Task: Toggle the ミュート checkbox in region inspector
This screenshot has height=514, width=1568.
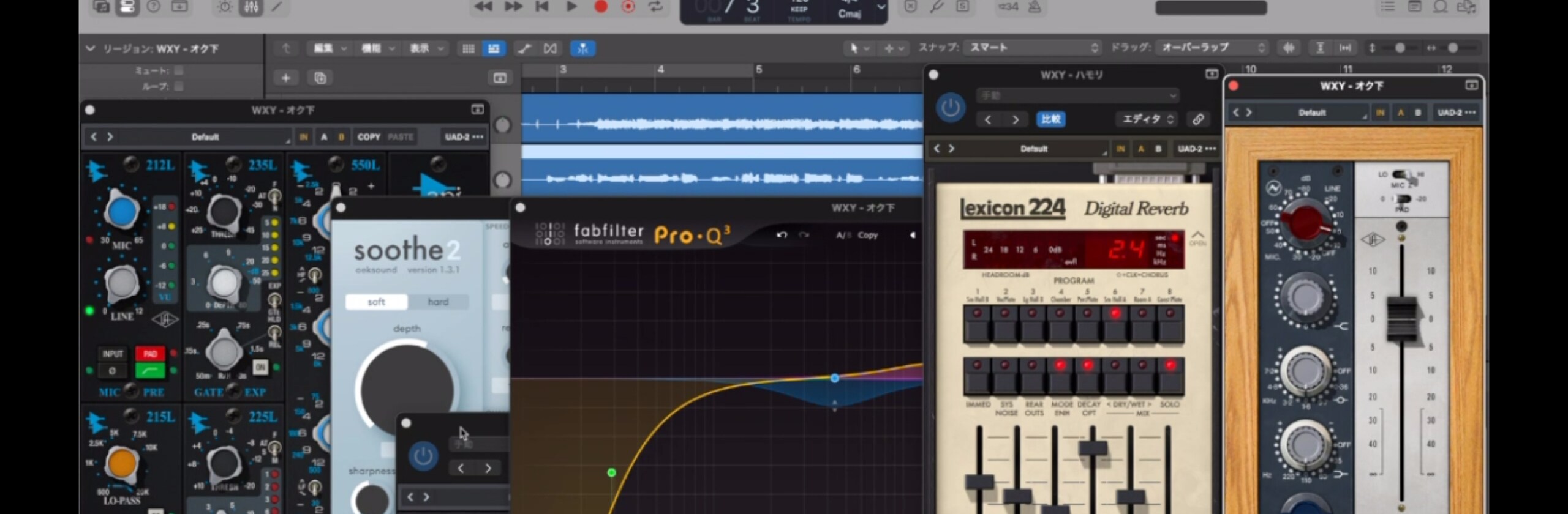Action: click(179, 70)
